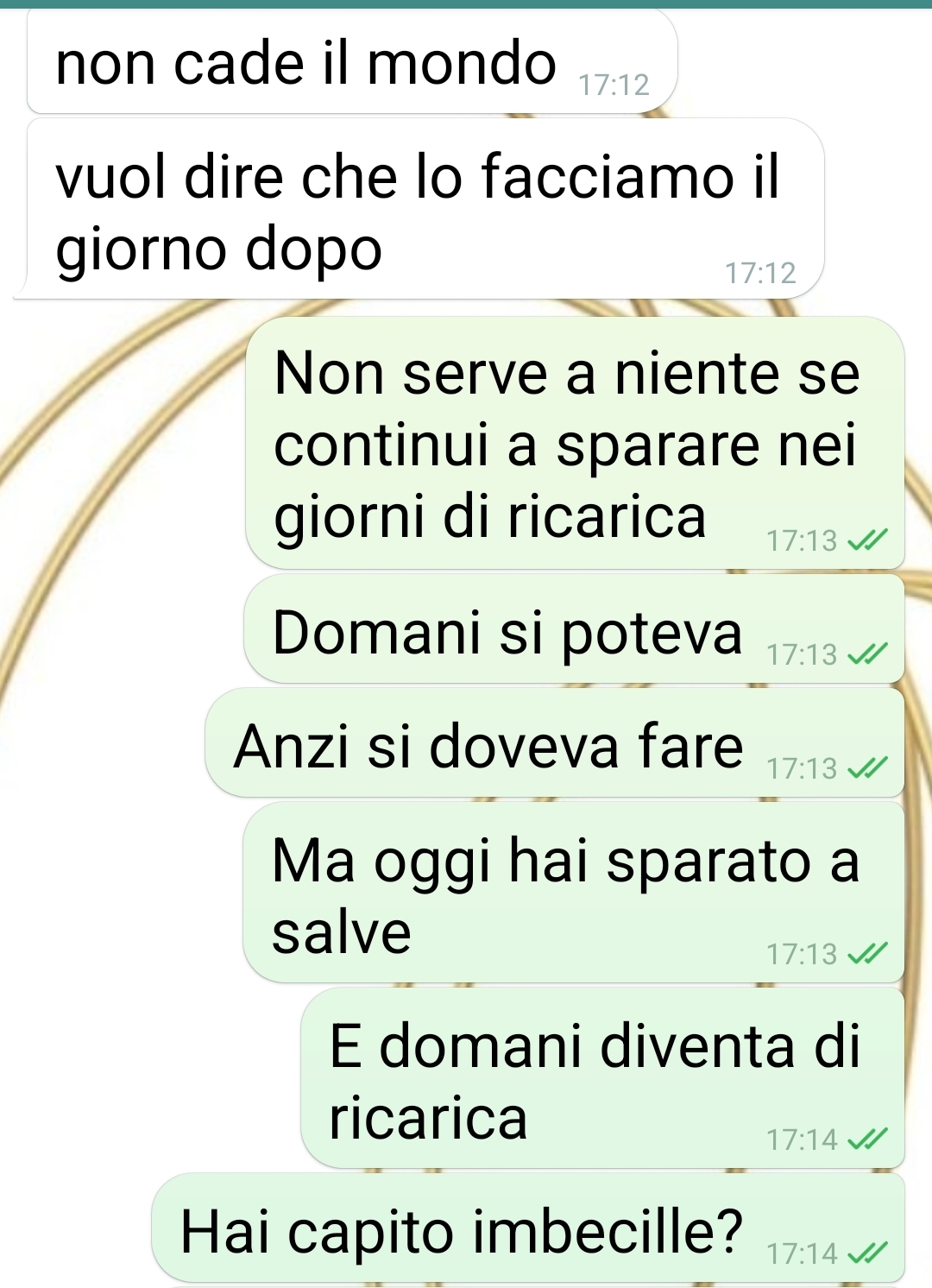Click read-receipt checkmarks on 'Domani si poteva'

coord(866,655)
